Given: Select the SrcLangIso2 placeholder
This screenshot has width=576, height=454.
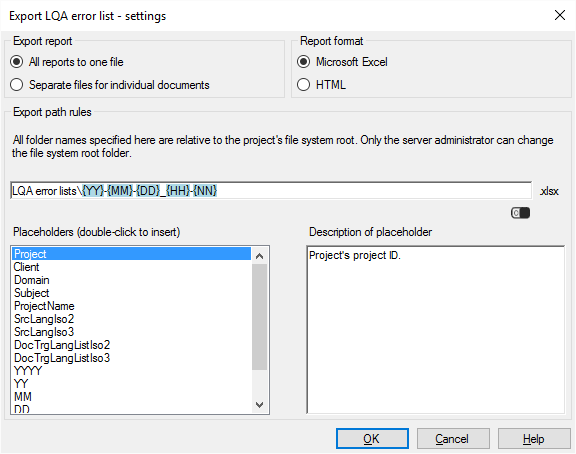Looking at the screenshot, I should pos(132,319).
